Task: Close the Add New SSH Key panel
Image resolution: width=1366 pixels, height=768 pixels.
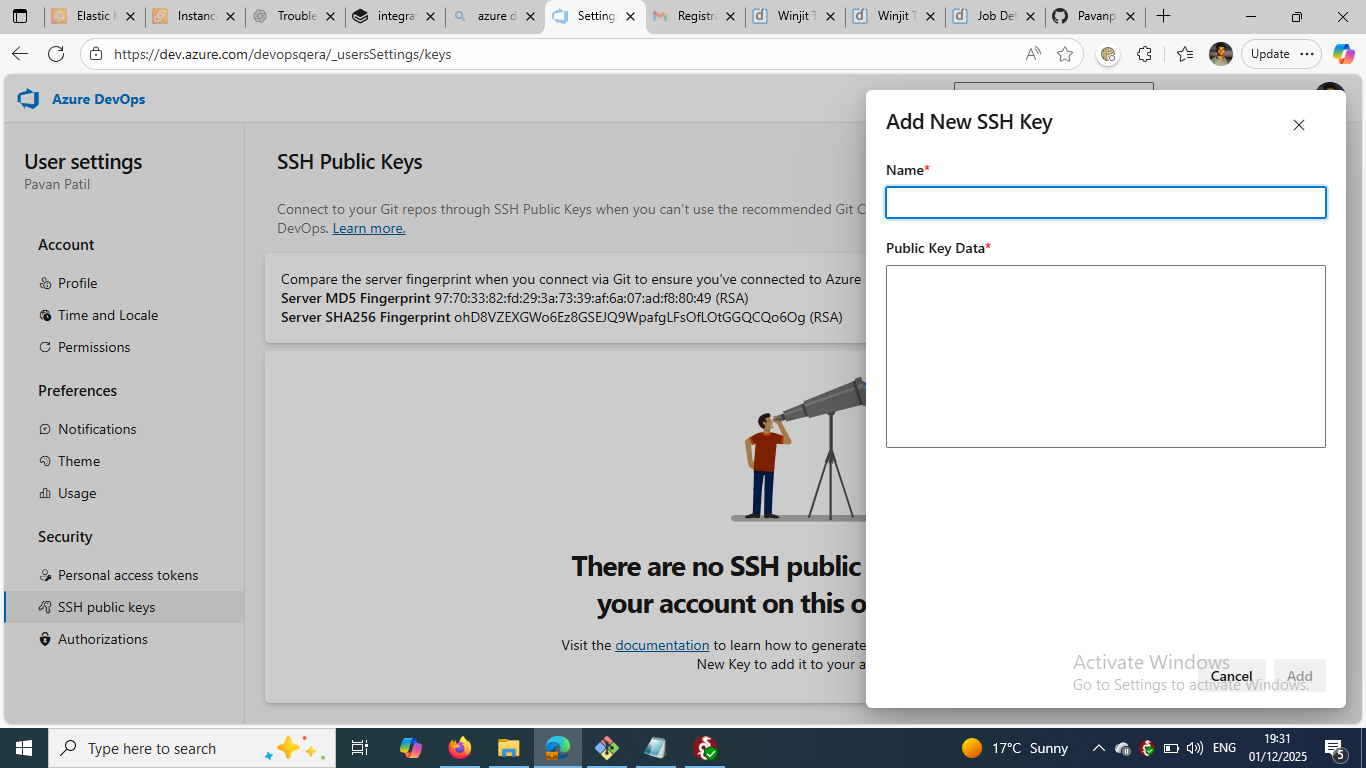Action: 1298,125
